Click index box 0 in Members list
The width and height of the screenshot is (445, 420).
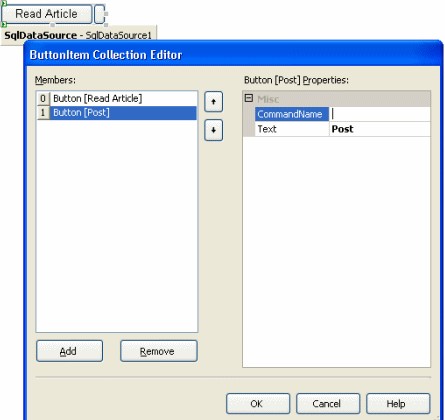(43, 99)
